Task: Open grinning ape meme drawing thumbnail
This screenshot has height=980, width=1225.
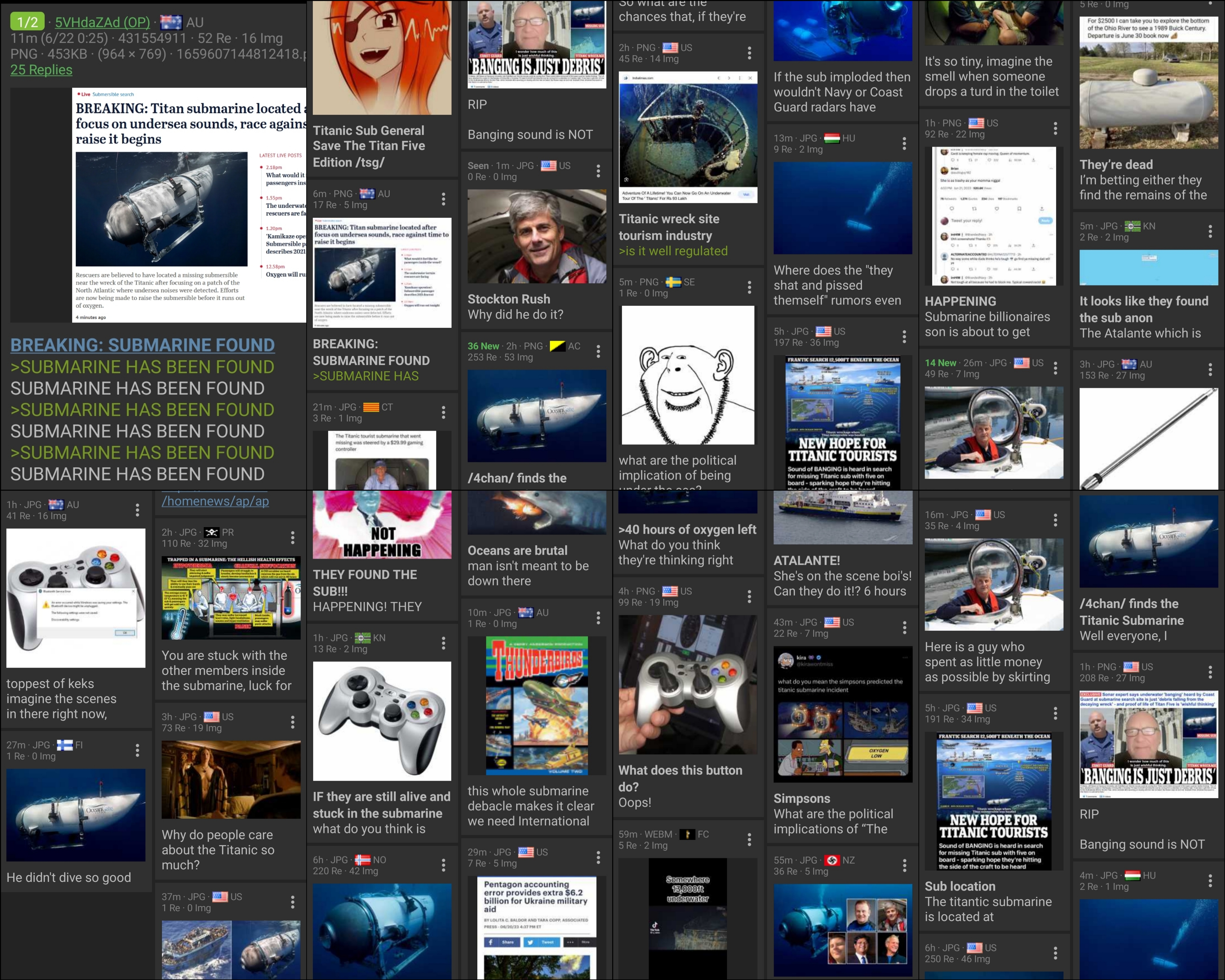Action: (688, 375)
